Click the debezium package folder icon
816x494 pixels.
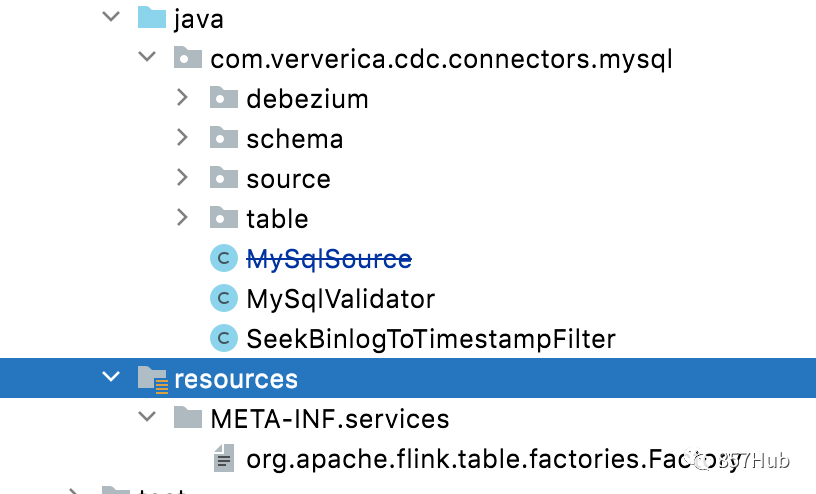coord(224,97)
